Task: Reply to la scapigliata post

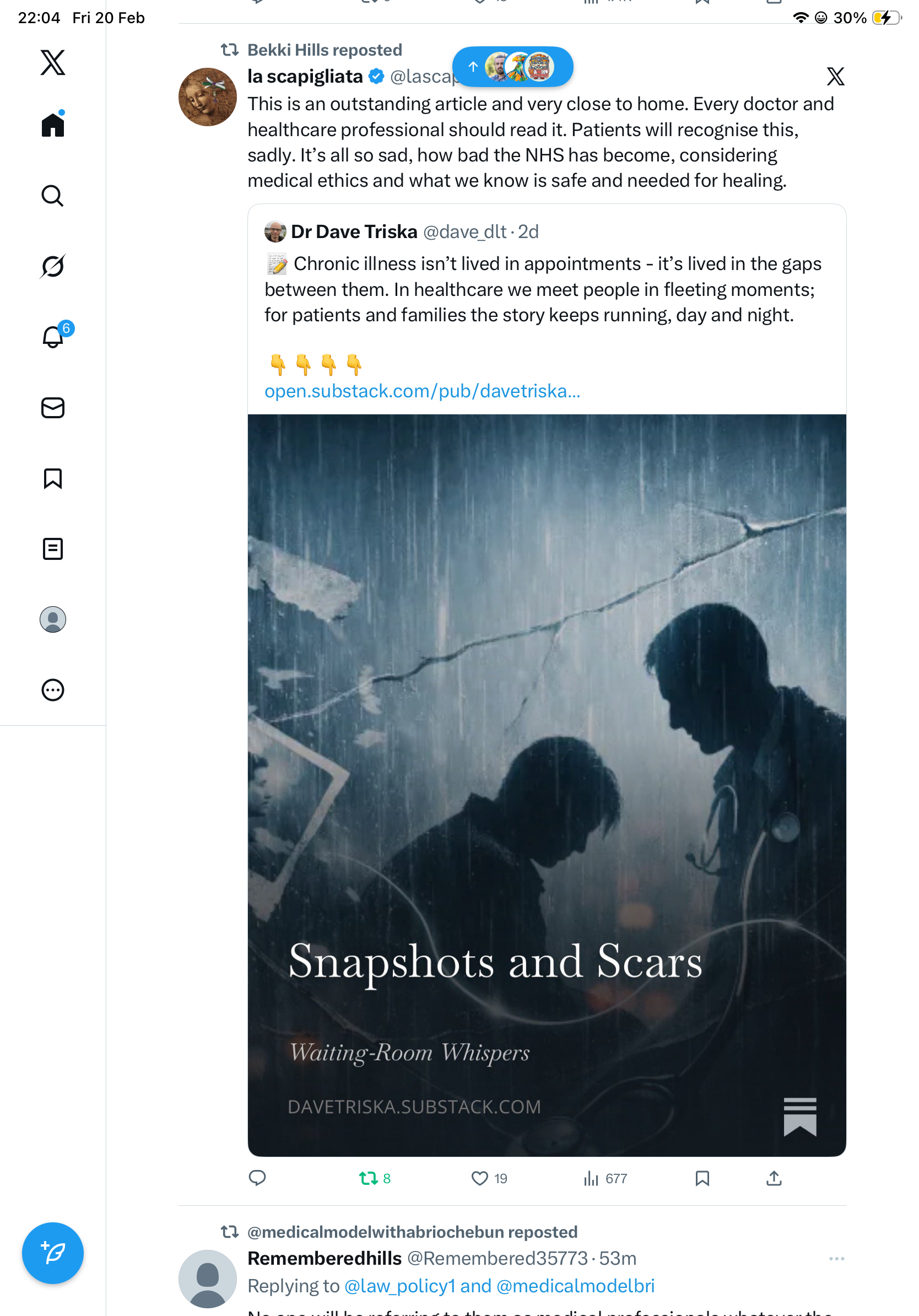Action: 257,1177
